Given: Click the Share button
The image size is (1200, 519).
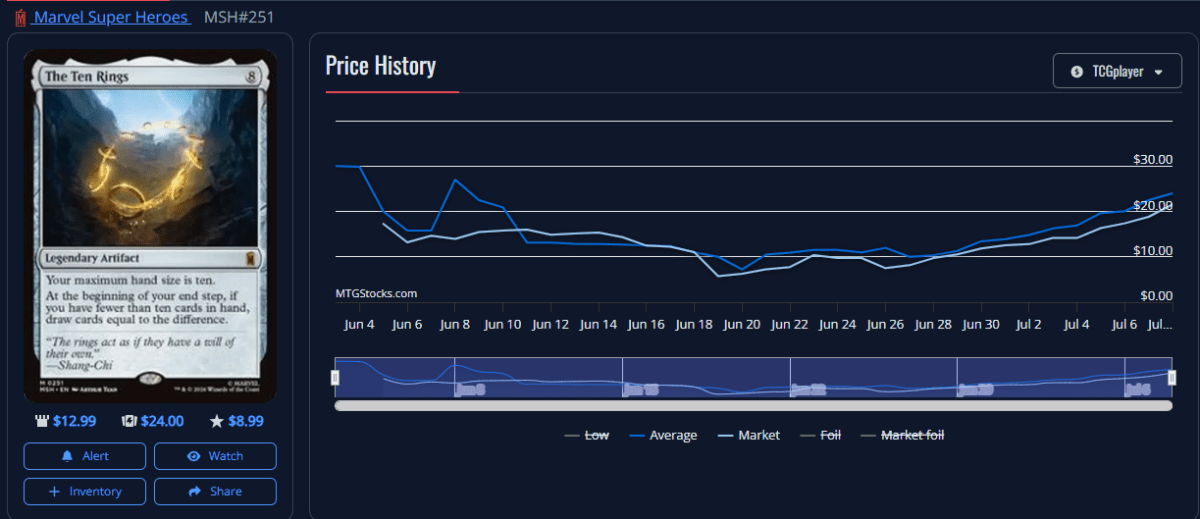Looking at the screenshot, I should [x=215, y=491].
